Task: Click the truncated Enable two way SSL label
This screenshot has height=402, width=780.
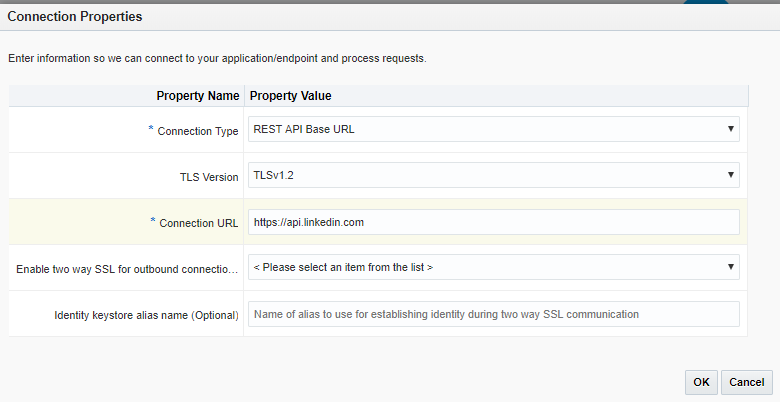Action: [127, 269]
